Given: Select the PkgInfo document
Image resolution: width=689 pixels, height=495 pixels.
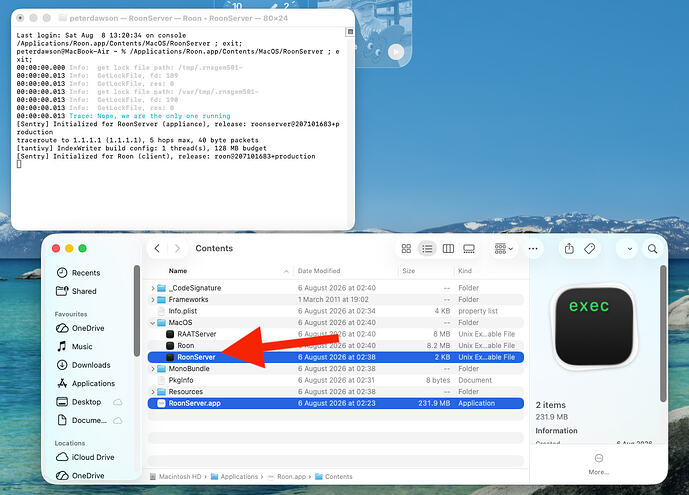Looking at the screenshot, I should (336, 380).
